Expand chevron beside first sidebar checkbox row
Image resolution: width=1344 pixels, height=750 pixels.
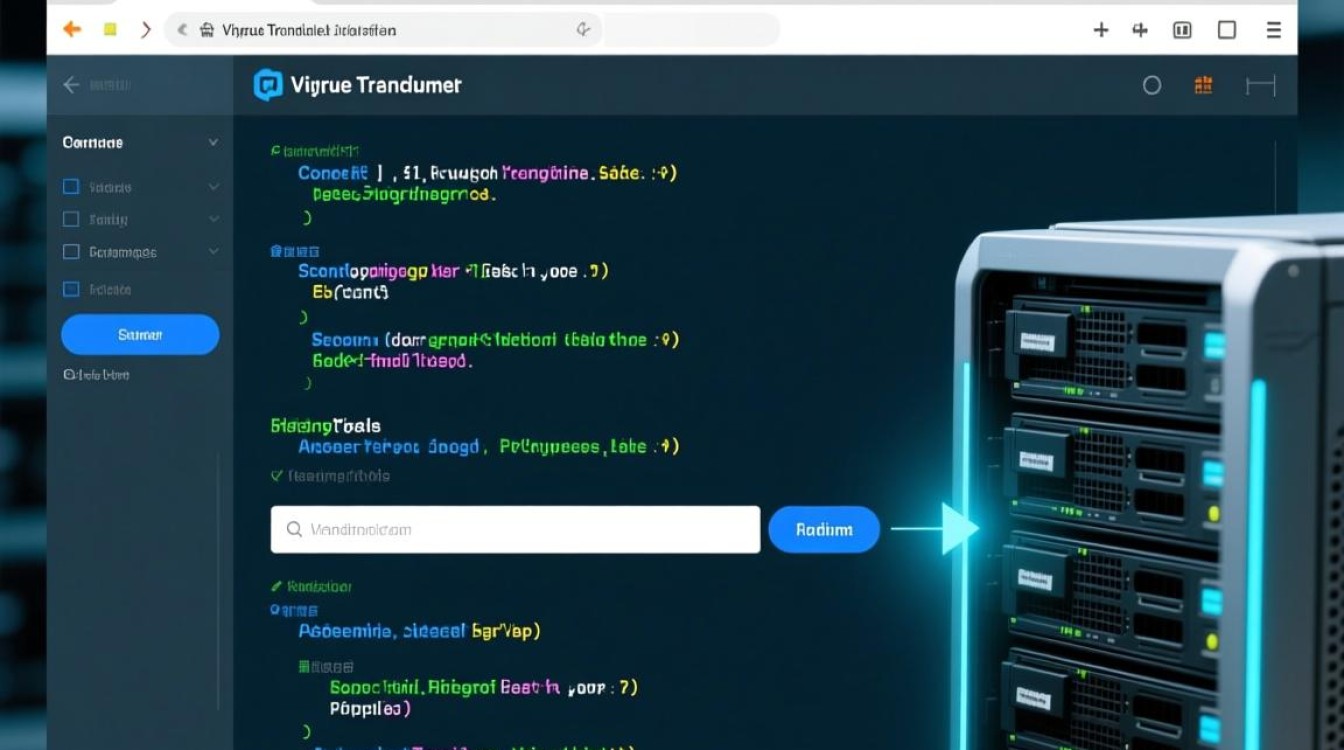[213, 187]
